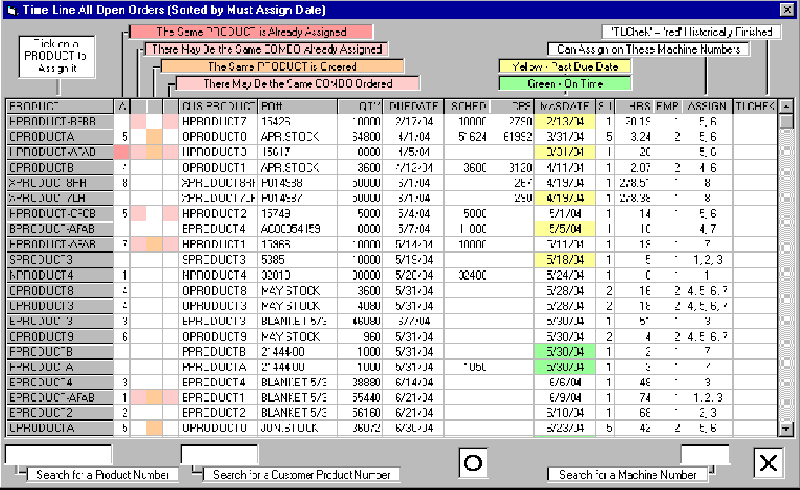
Task: Click the ASSIGN column header
Action: coord(707,106)
